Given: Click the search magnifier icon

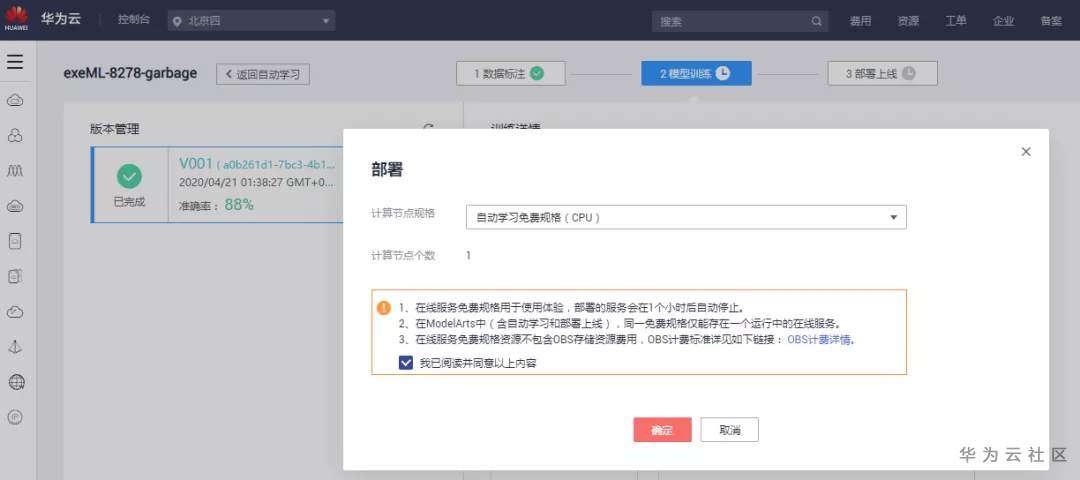Looking at the screenshot, I should point(816,21).
